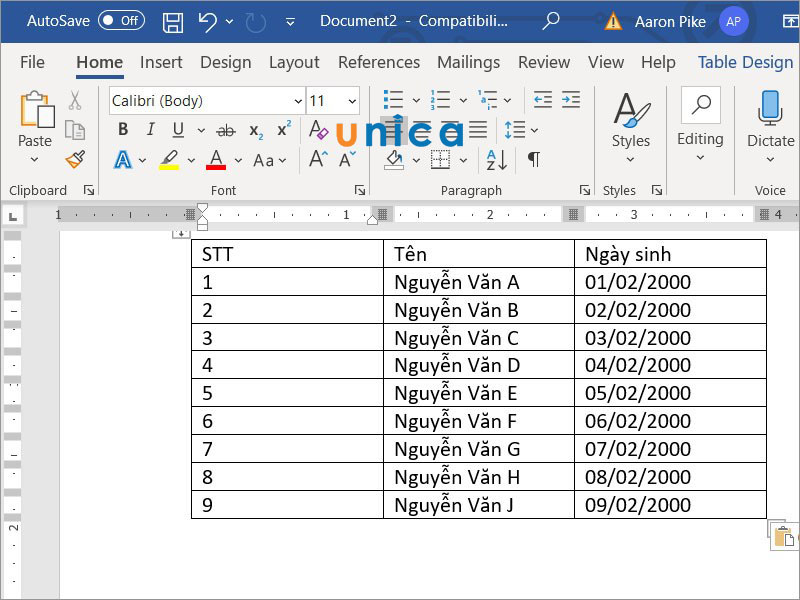Switch to the Layout tab
This screenshot has height=600, width=800.
coord(294,62)
